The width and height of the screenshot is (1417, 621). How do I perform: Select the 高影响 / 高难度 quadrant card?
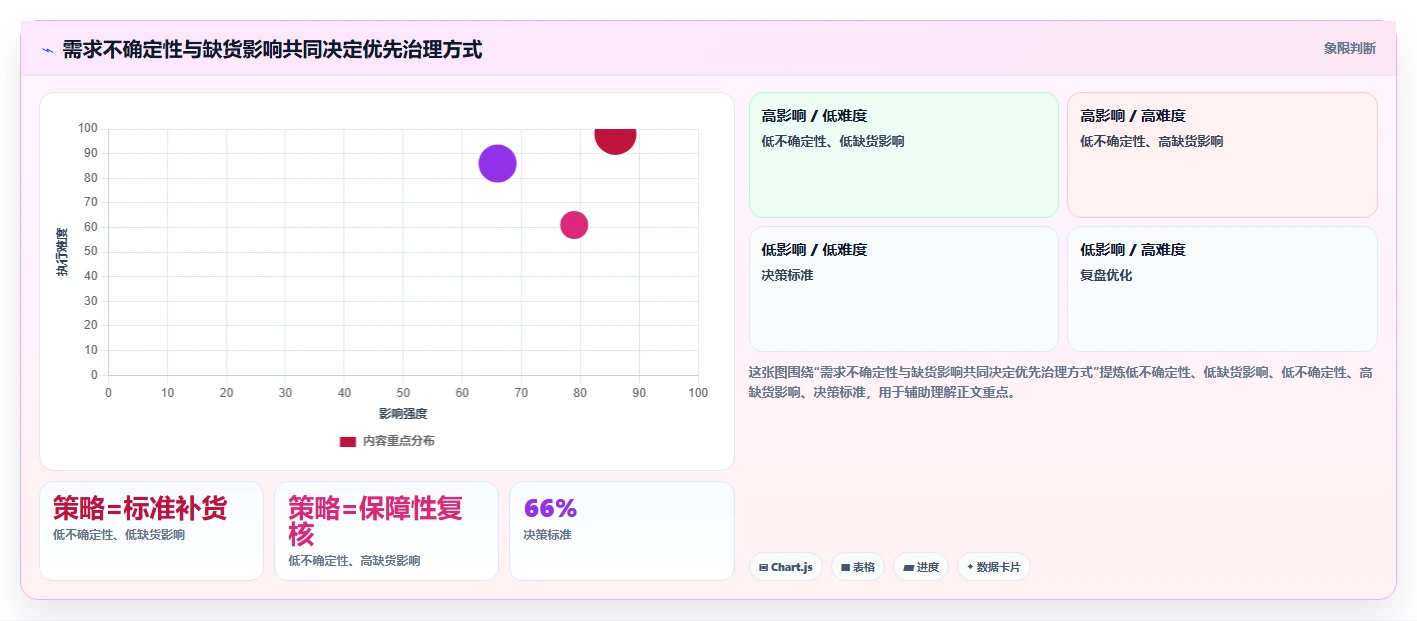tap(1222, 155)
